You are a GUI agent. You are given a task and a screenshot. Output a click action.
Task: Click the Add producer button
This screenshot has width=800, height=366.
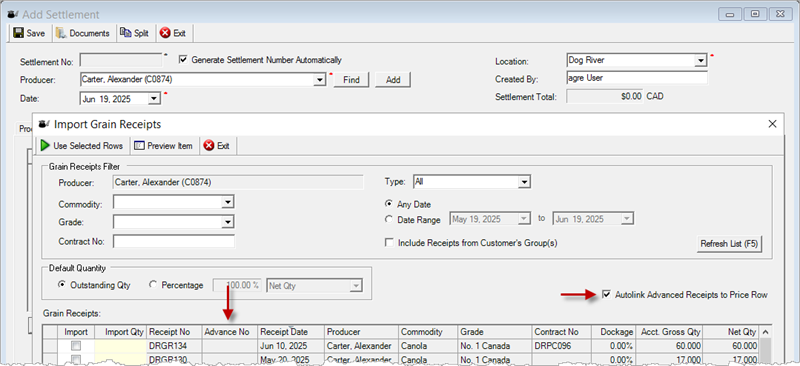click(393, 80)
